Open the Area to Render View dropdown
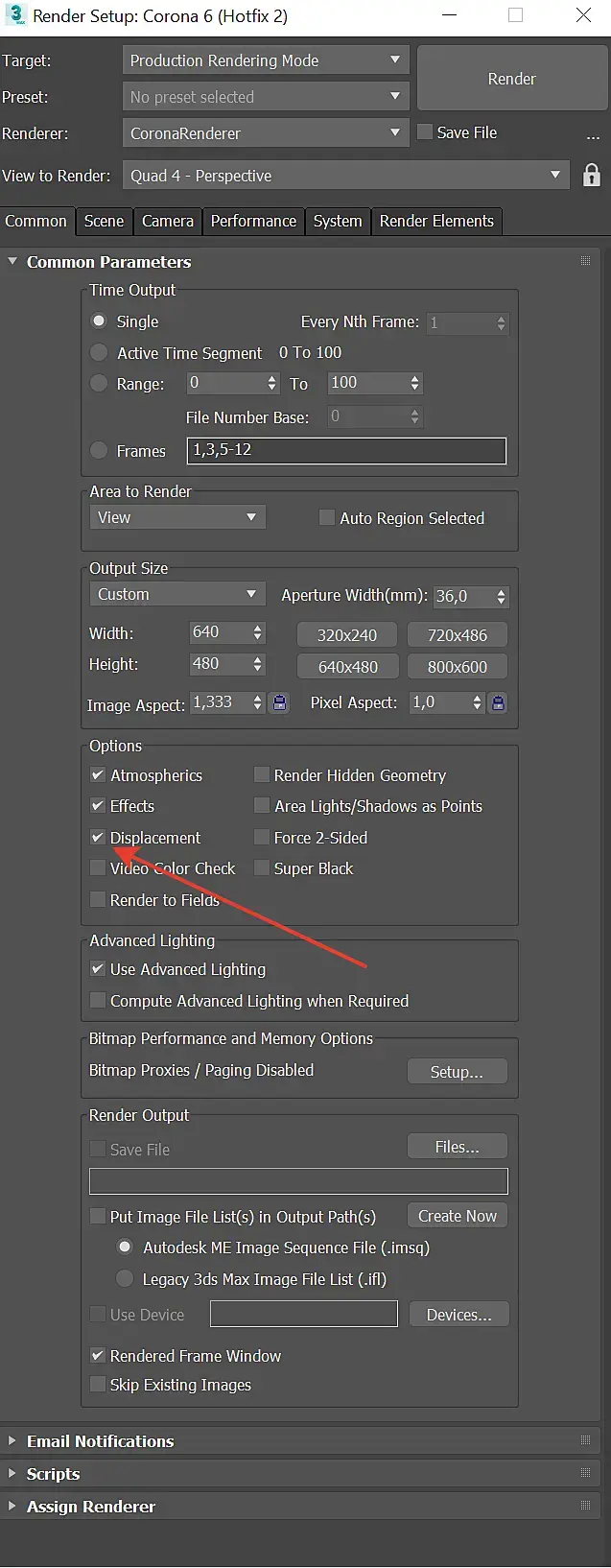Screen dimensions: 611x1568 click(x=177, y=517)
